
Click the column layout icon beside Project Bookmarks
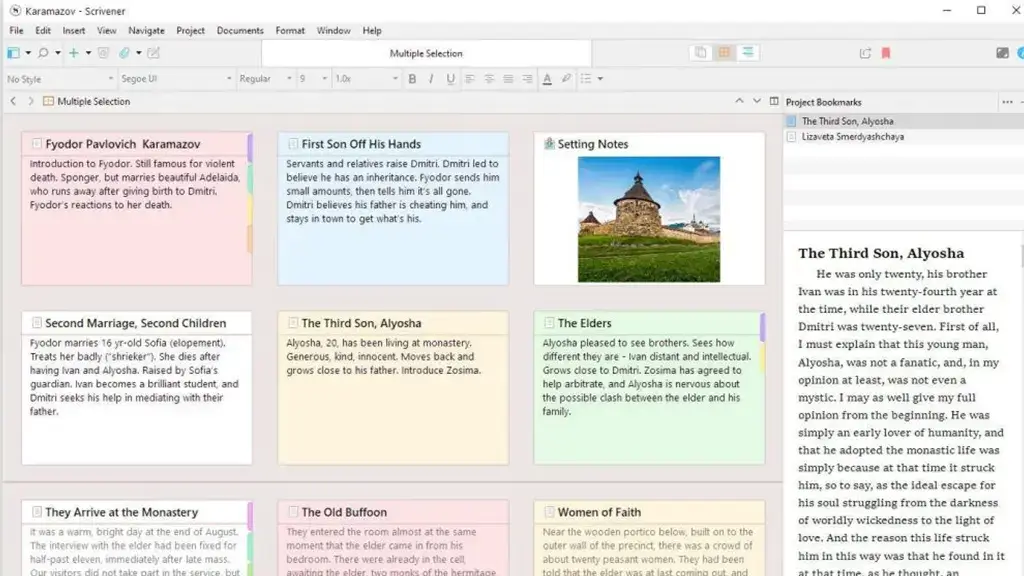(775, 101)
